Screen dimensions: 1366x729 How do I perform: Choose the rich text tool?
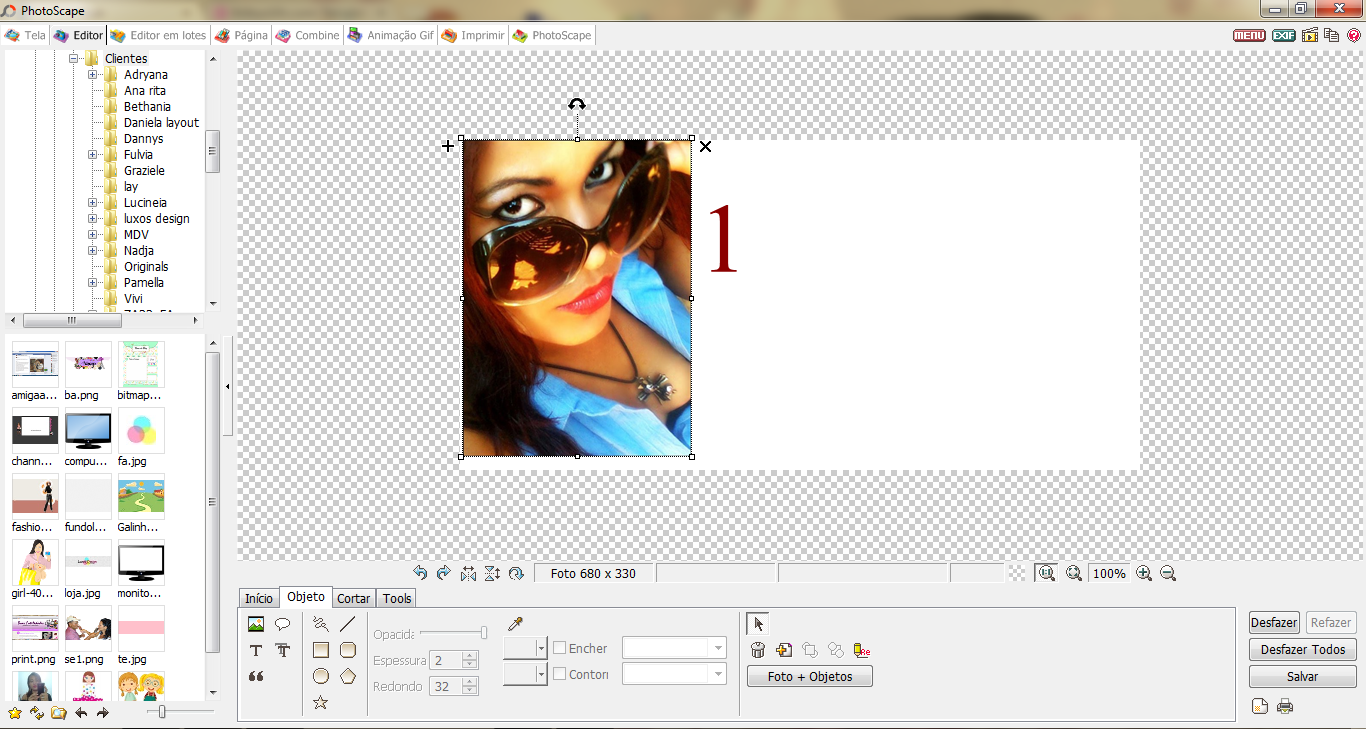click(283, 650)
